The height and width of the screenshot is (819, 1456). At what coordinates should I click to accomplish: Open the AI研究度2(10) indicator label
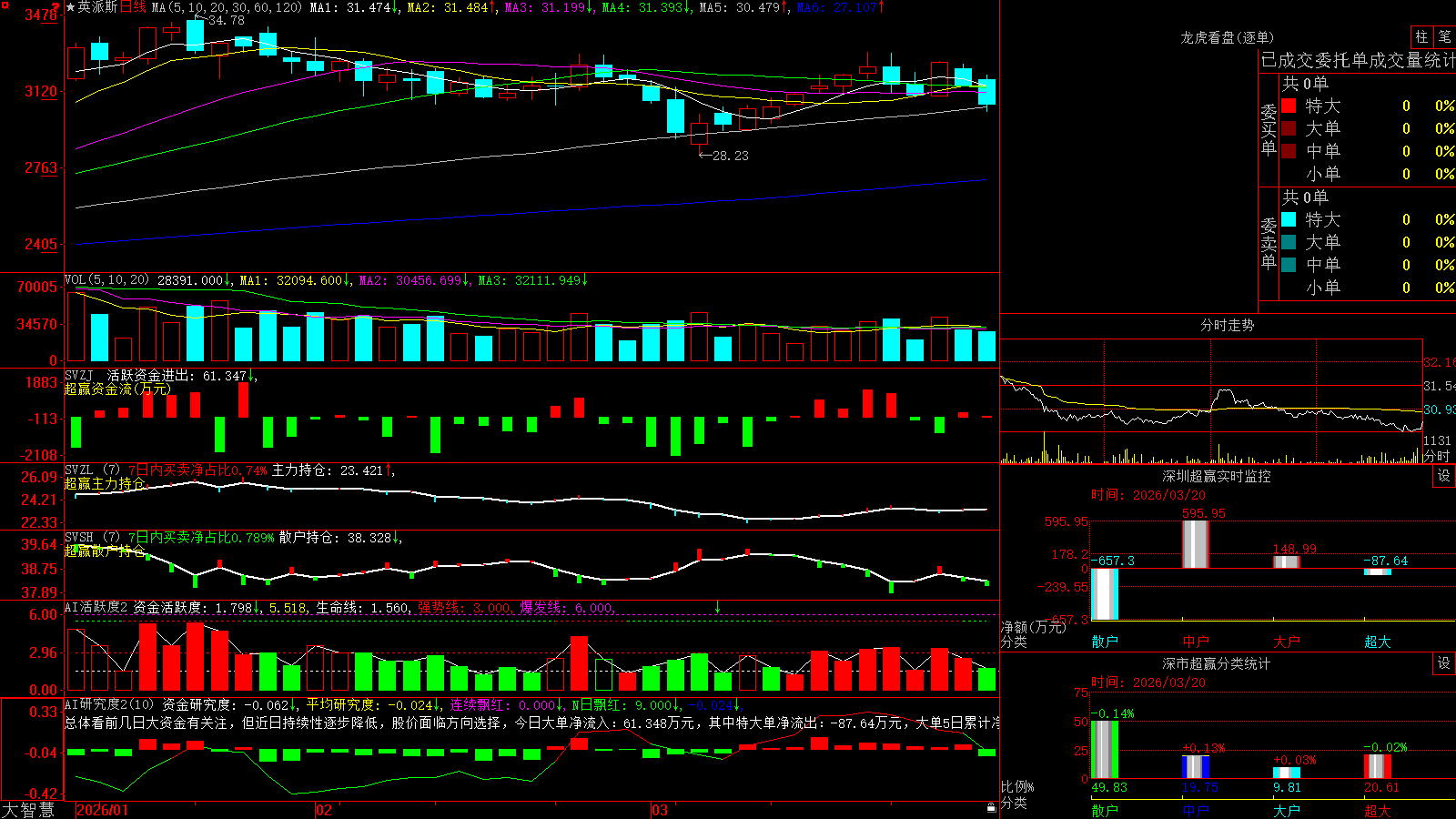coord(110,704)
